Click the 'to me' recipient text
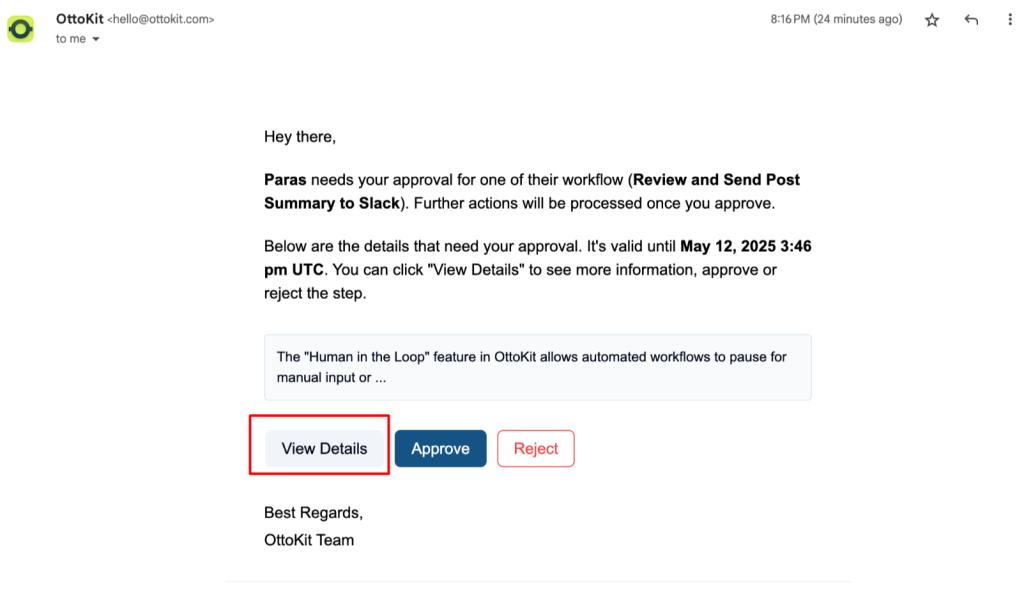This screenshot has width=1024, height=591. point(71,39)
